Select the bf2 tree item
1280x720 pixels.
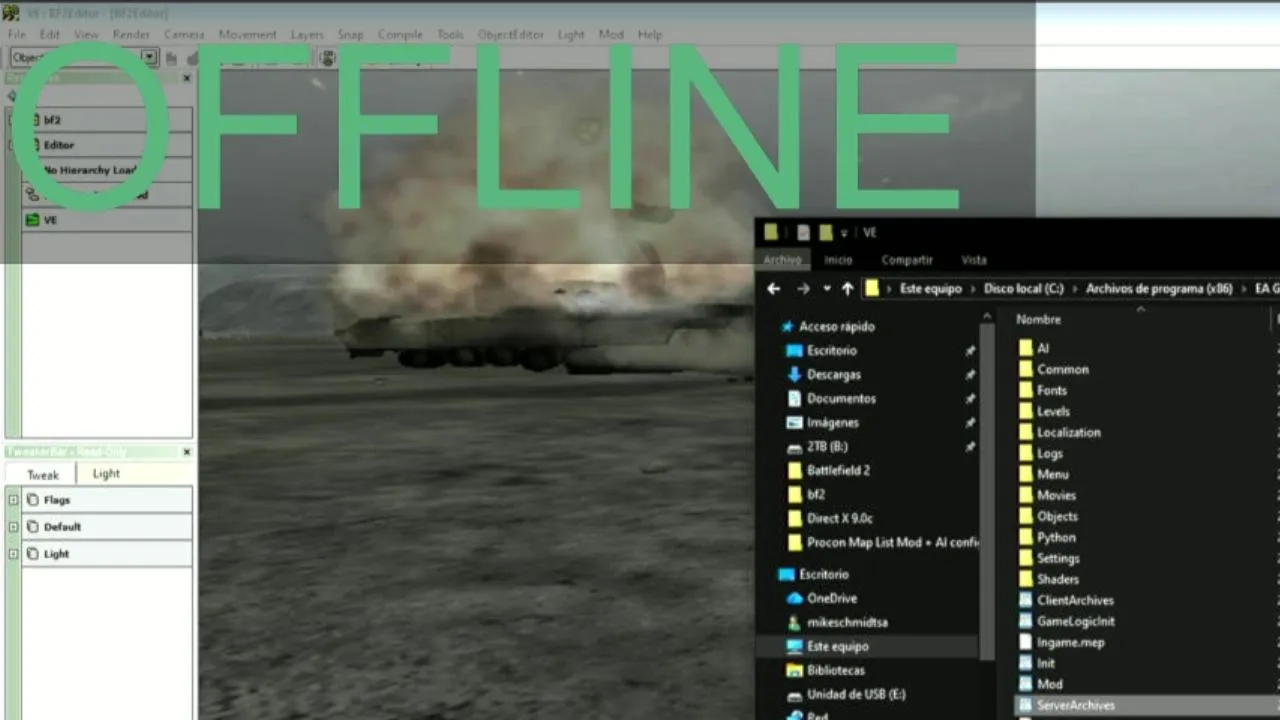[x=106, y=120]
